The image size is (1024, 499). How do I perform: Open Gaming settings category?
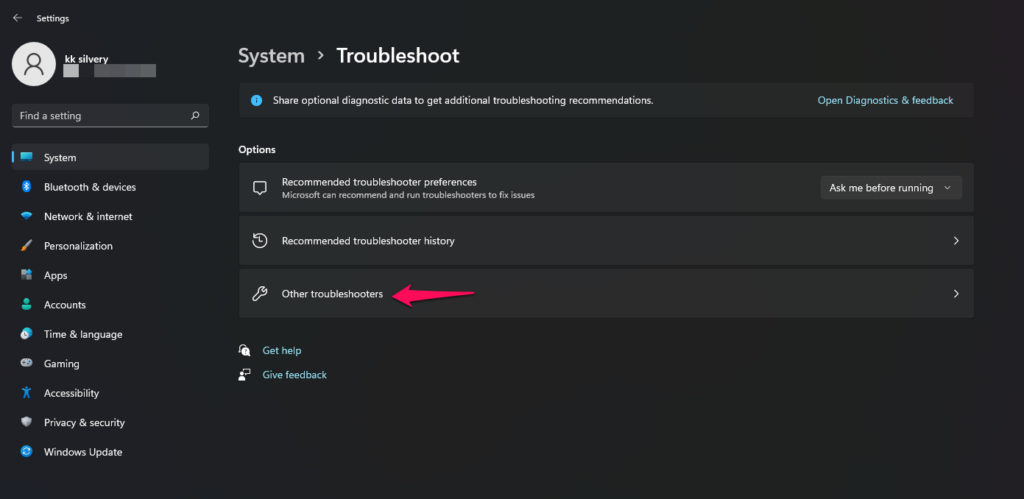(x=110, y=363)
